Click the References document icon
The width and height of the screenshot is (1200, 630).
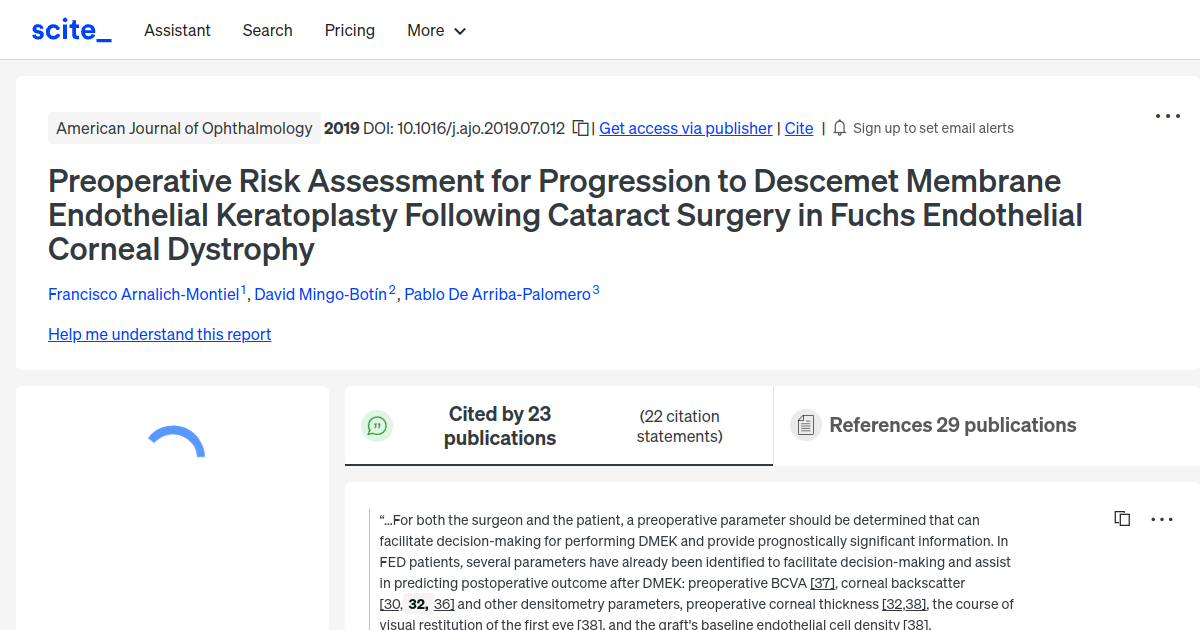pos(805,425)
